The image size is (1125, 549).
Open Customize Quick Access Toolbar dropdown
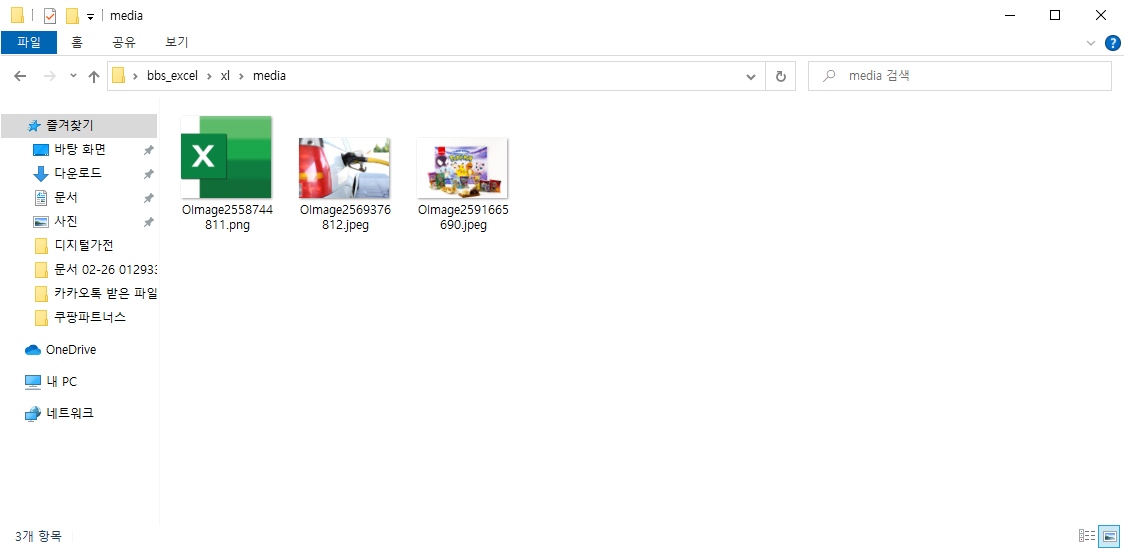pos(90,17)
